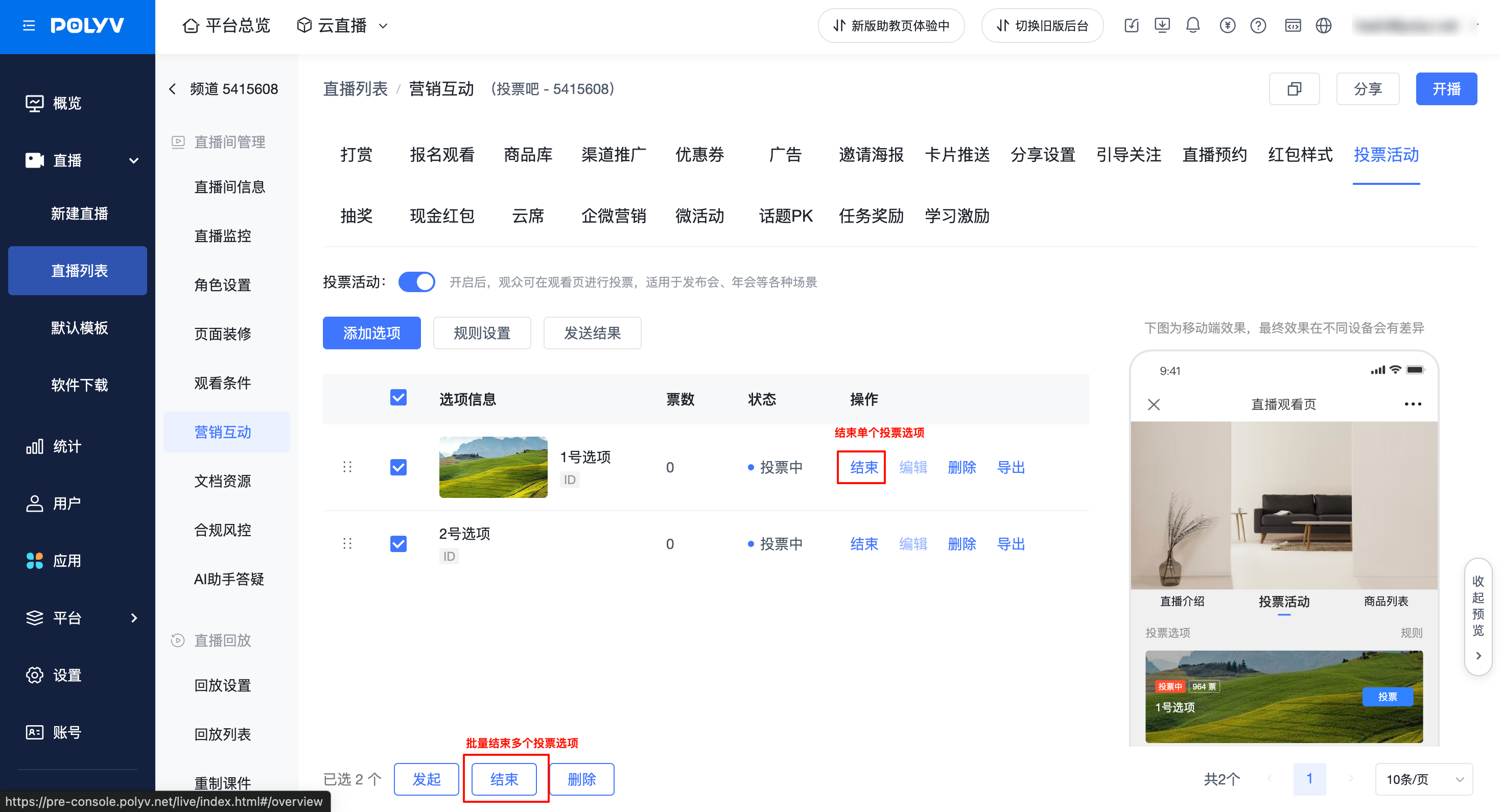Select page 1 in pagination
Viewport: 1502px width, 812px height.
(x=1309, y=779)
